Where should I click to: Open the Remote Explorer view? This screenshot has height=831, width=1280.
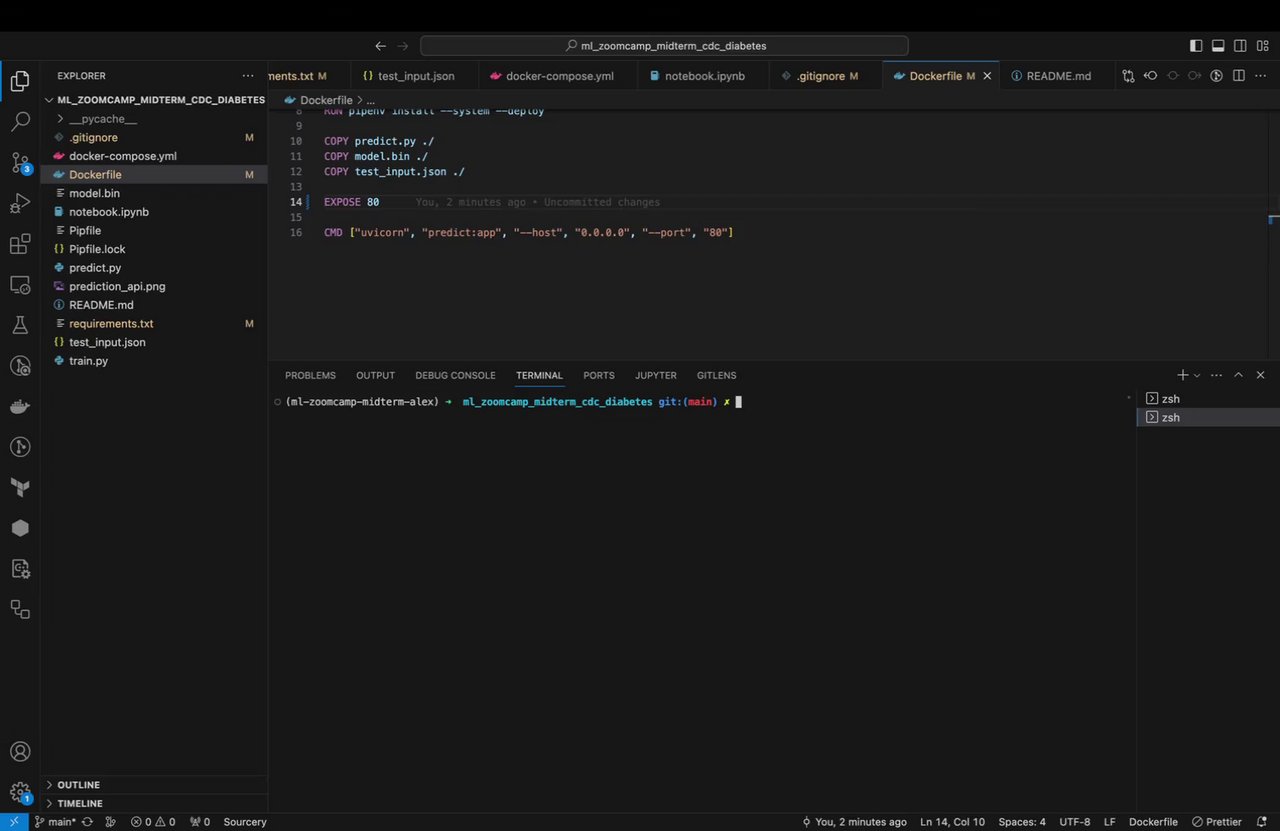click(x=20, y=285)
